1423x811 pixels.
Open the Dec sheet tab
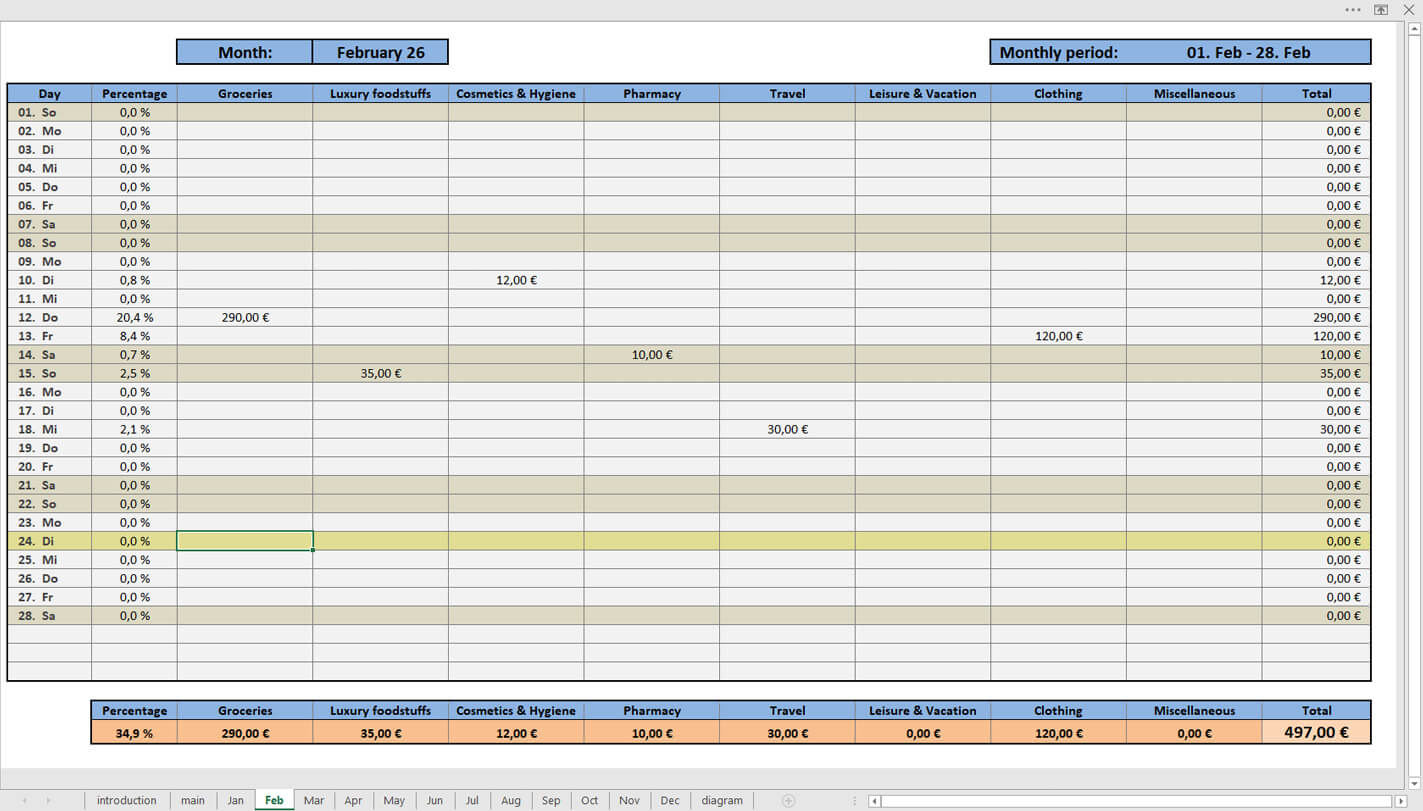click(x=670, y=801)
